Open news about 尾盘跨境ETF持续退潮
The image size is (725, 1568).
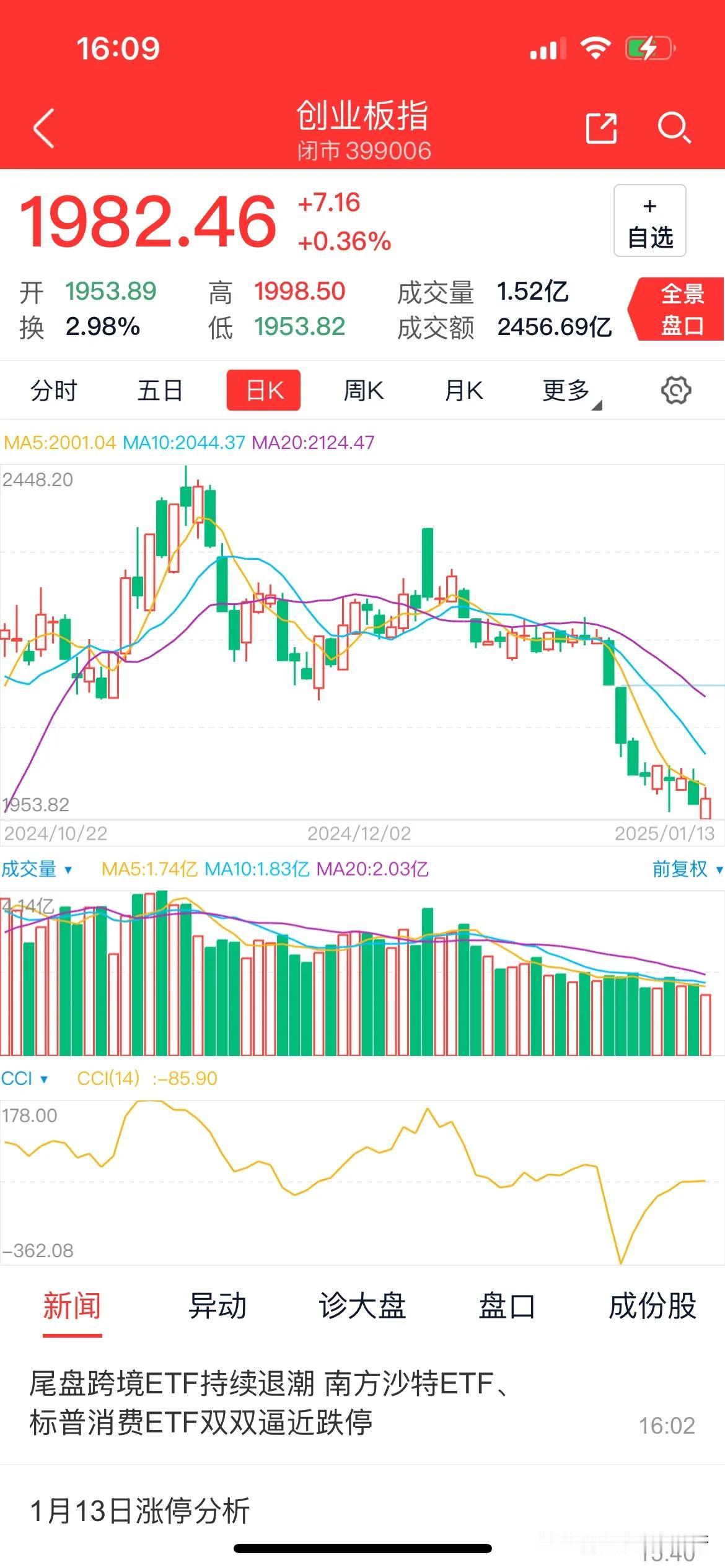click(362, 1403)
